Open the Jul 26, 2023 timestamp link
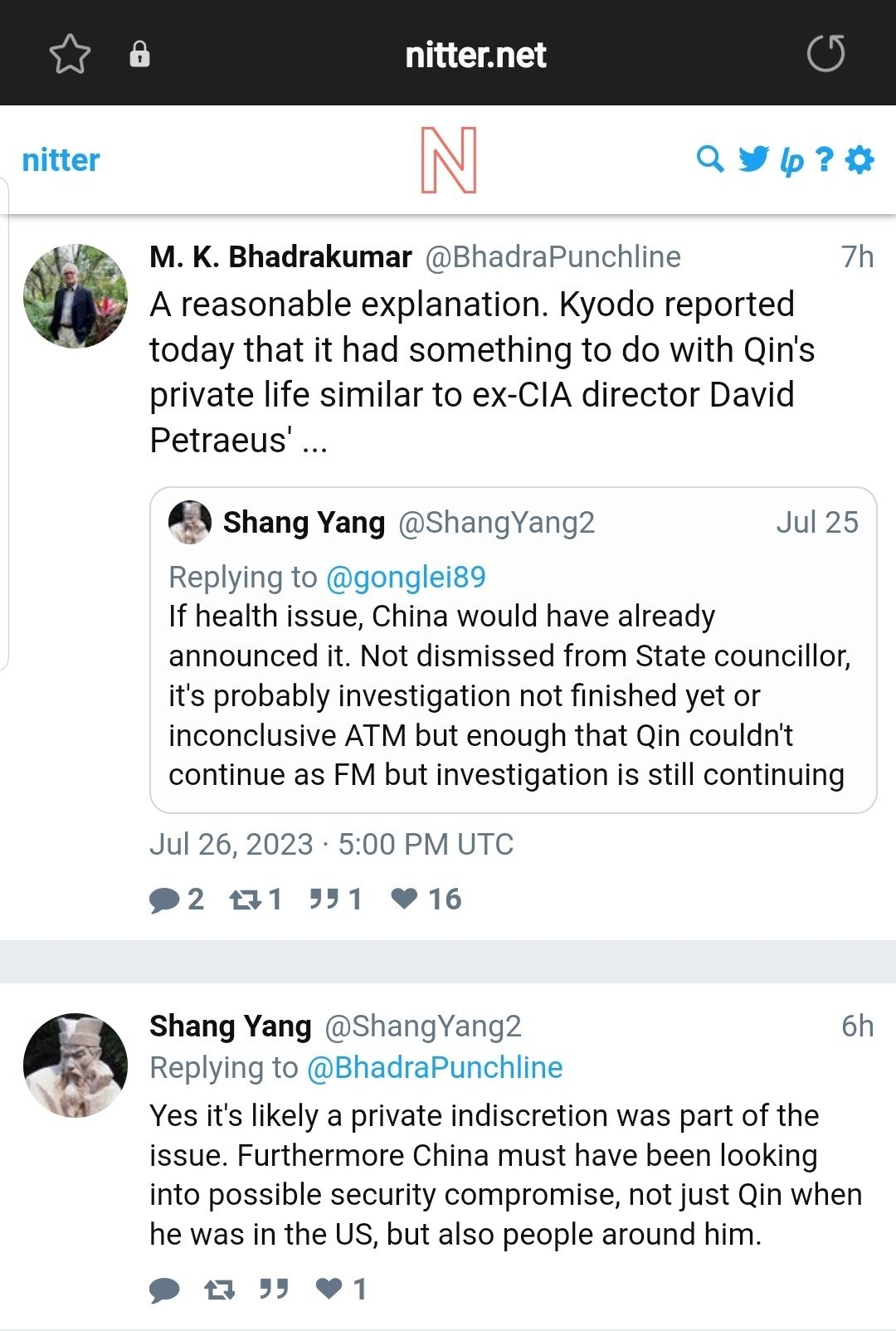Screen dimensions: 896x1331 pyautogui.click(x=331, y=844)
